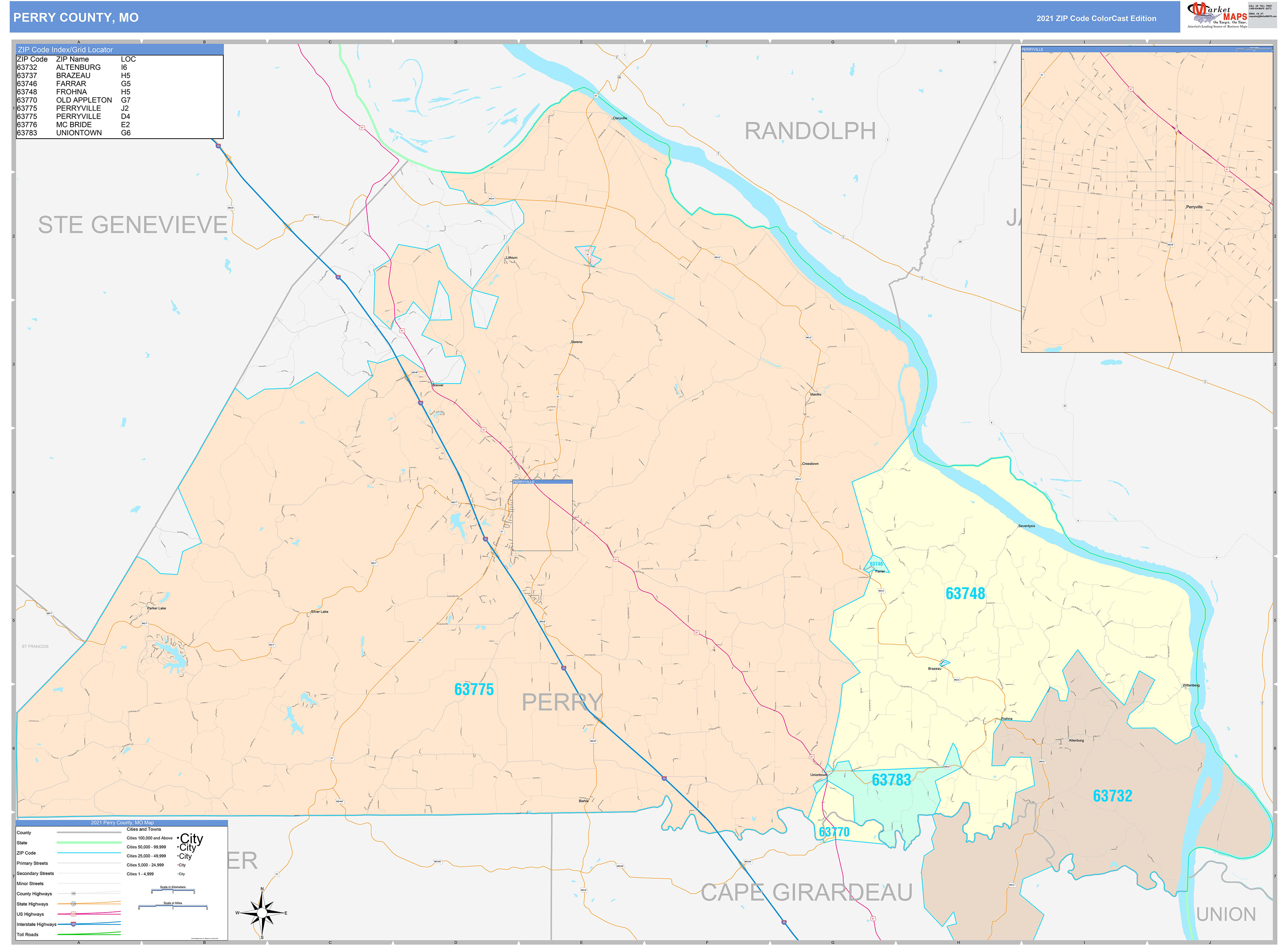Click the Seventysix town label

[1026, 526]
